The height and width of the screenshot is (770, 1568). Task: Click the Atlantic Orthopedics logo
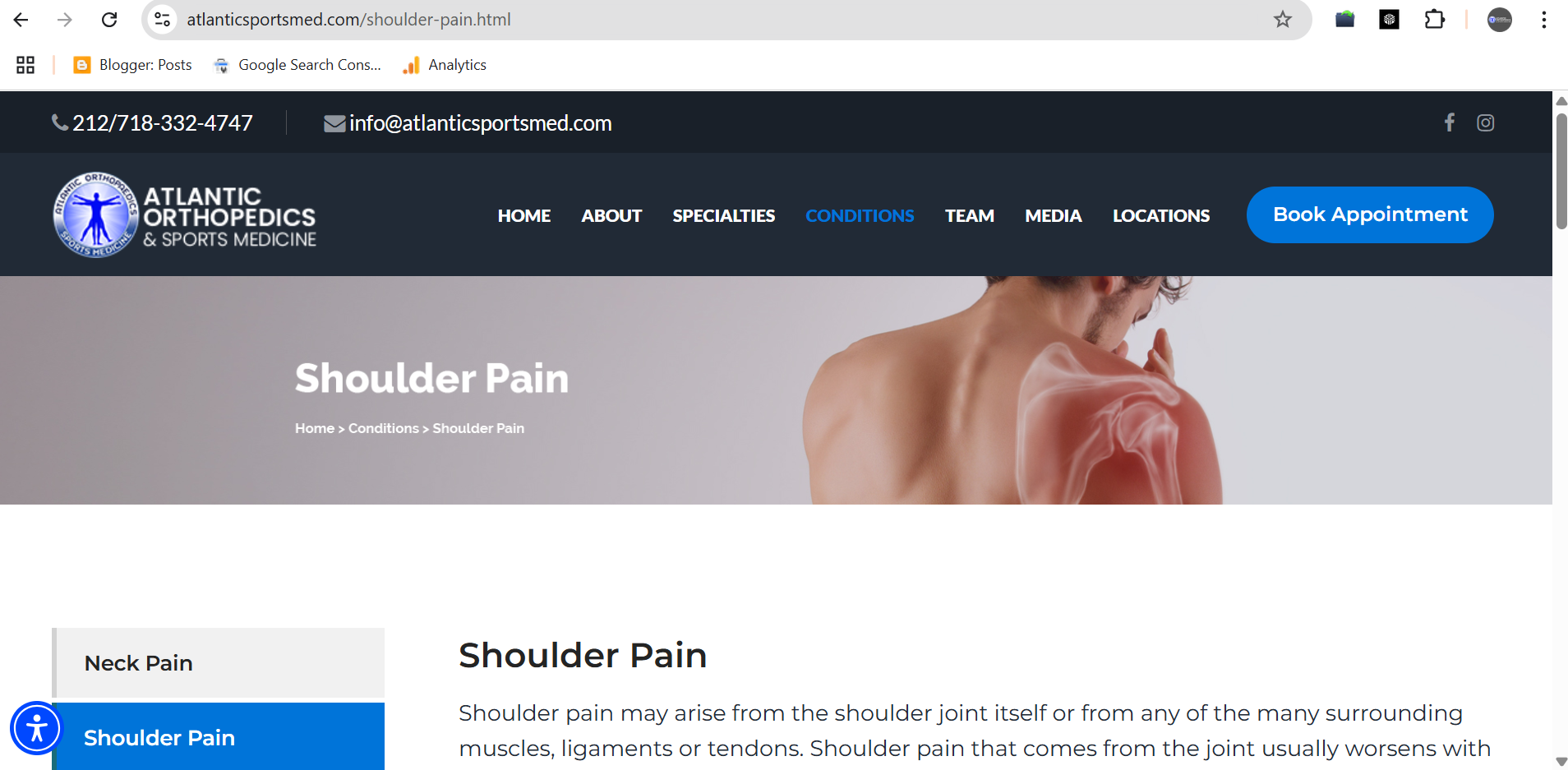185,215
